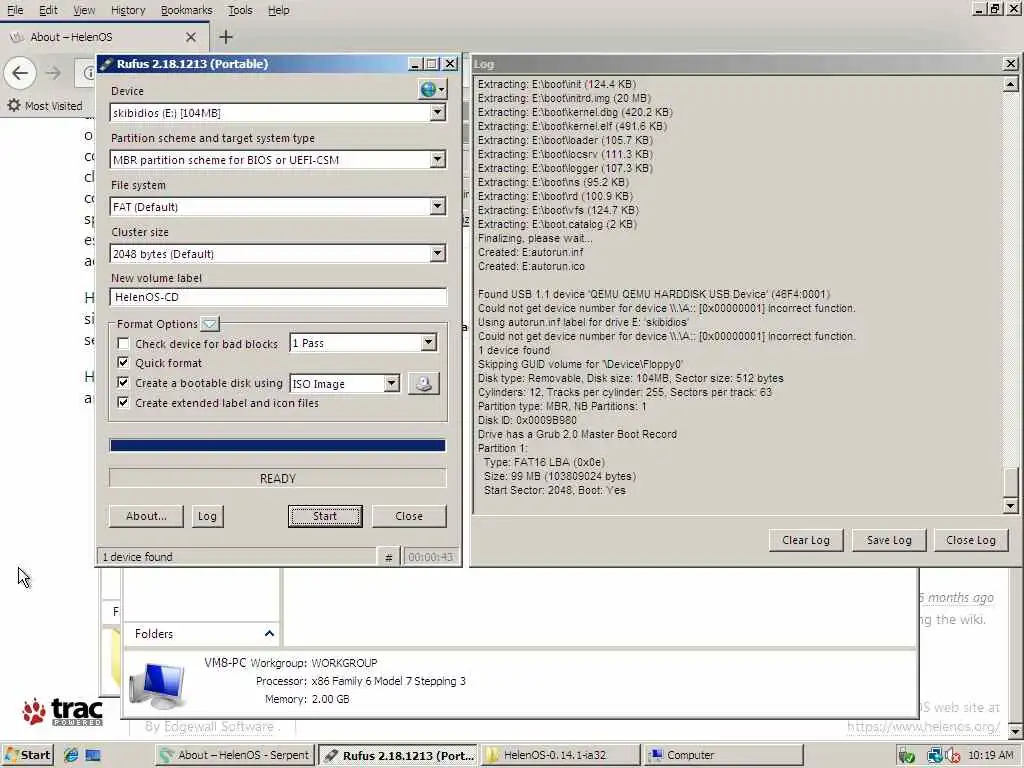This screenshot has width=1024, height=768.
Task: Click the Rufus progress bar
Action: [x=278, y=445]
